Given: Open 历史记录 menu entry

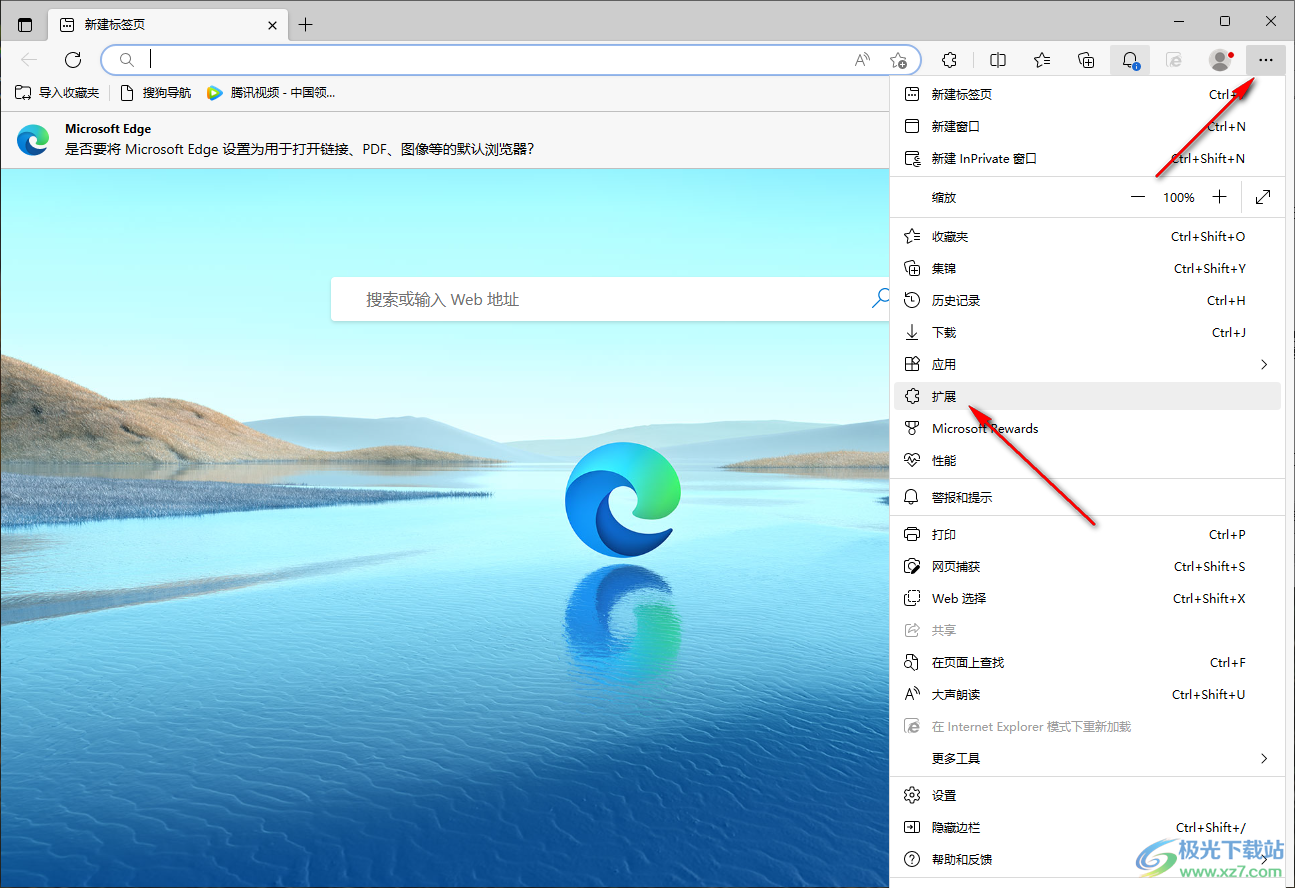Looking at the screenshot, I should (1087, 300).
